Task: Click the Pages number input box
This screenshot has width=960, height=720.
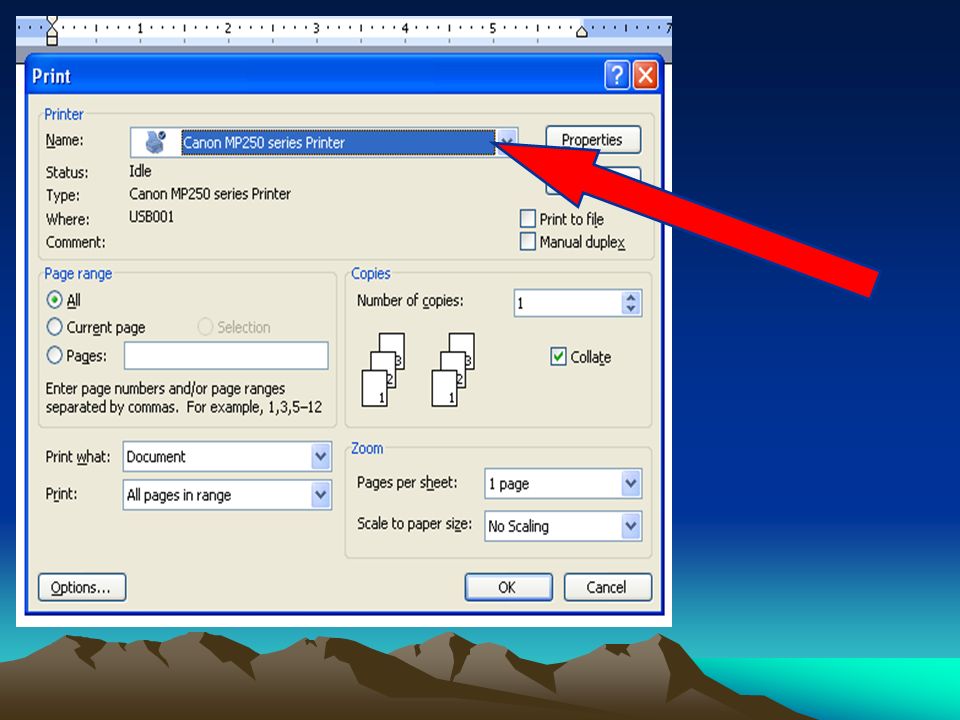Action: 226,356
